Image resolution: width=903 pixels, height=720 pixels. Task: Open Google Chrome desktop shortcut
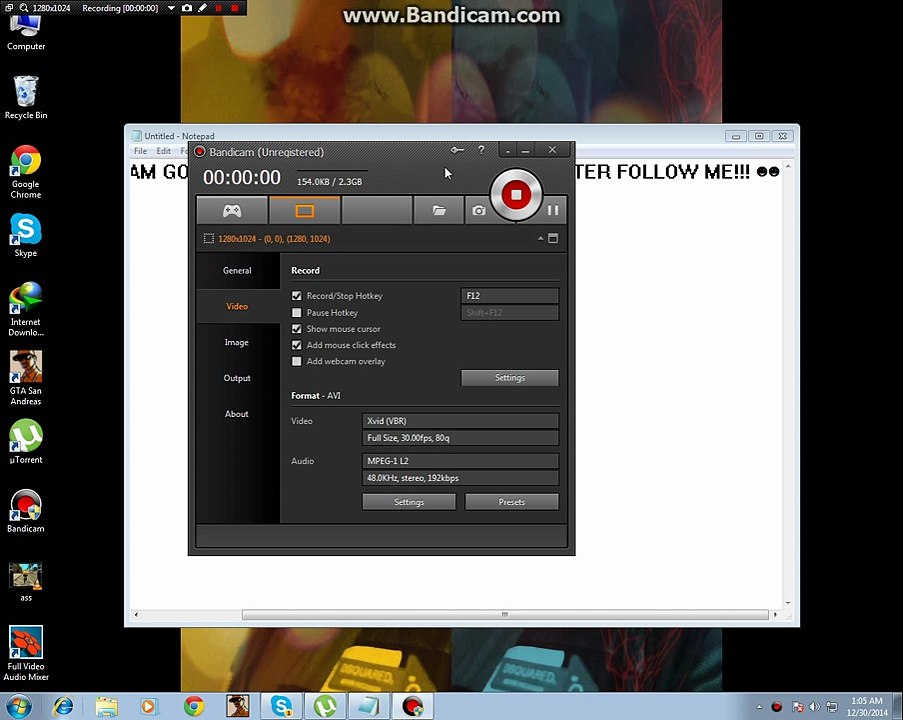[26, 172]
